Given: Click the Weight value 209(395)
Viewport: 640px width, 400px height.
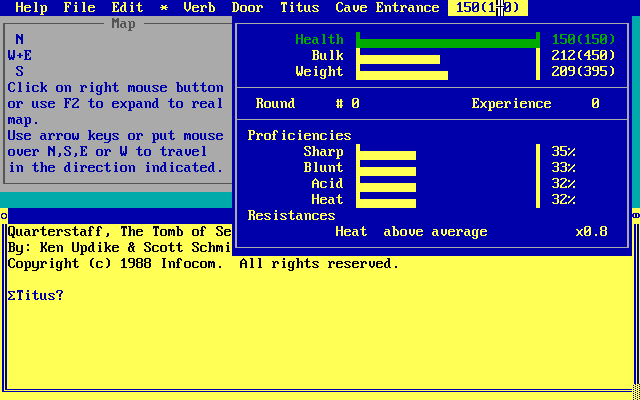Looking at the screenshot, I should click(583, 71).
